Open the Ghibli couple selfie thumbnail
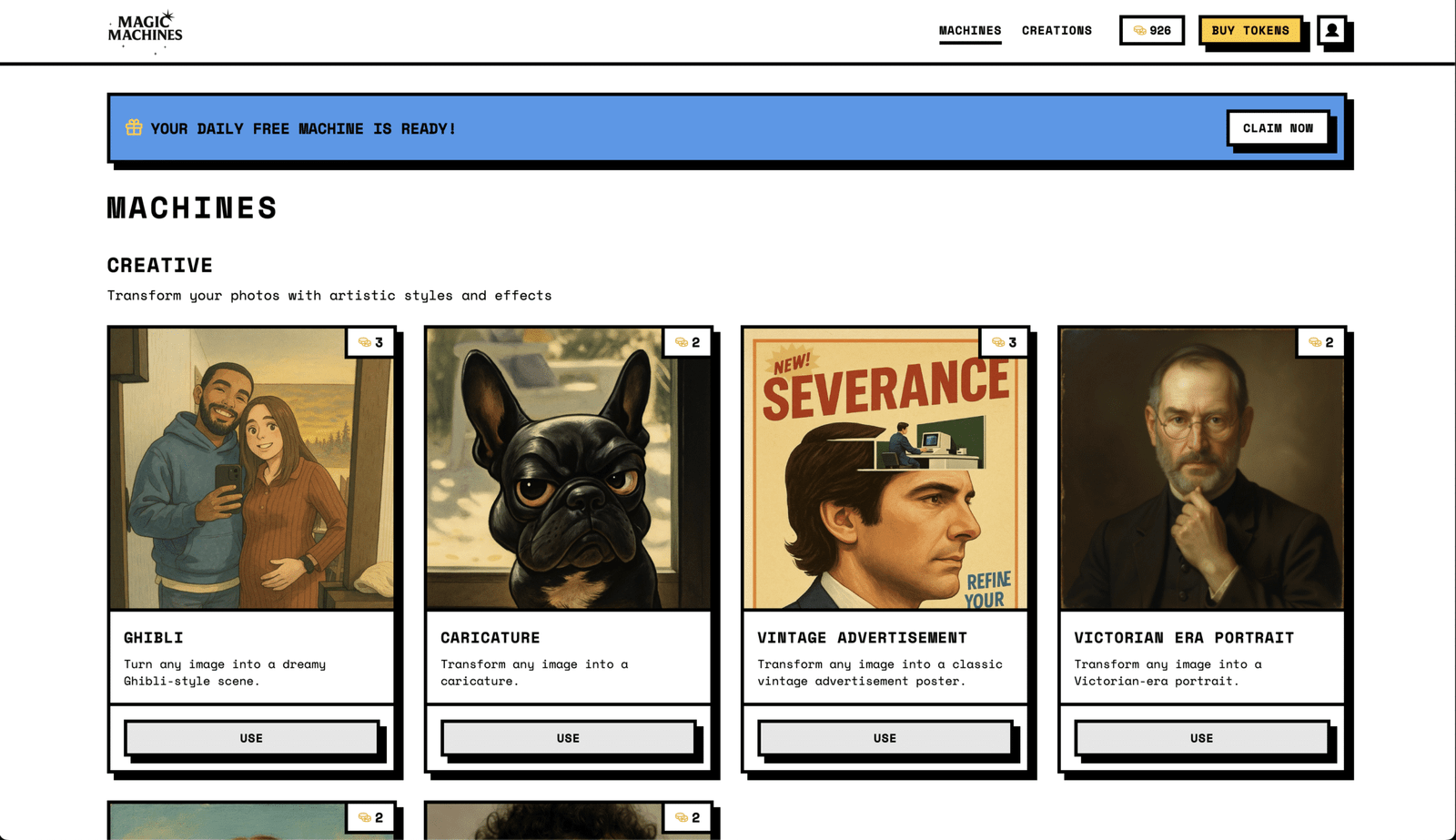The height and width of the screenshot is (840, 1456). (x=251, y=469)
